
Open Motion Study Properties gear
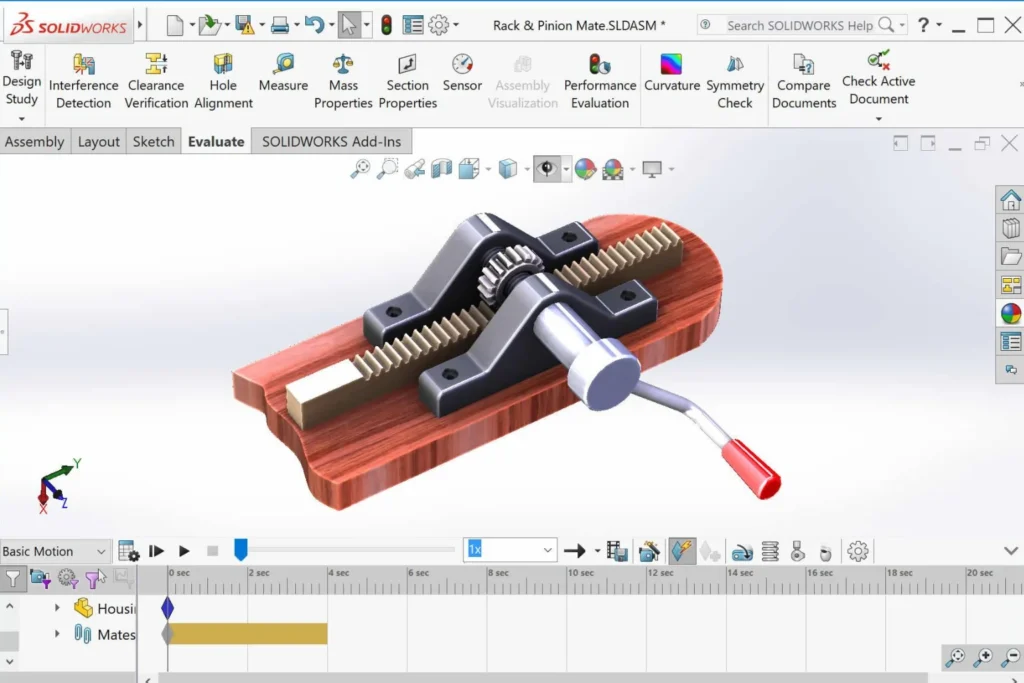click(x=857, y=552)
